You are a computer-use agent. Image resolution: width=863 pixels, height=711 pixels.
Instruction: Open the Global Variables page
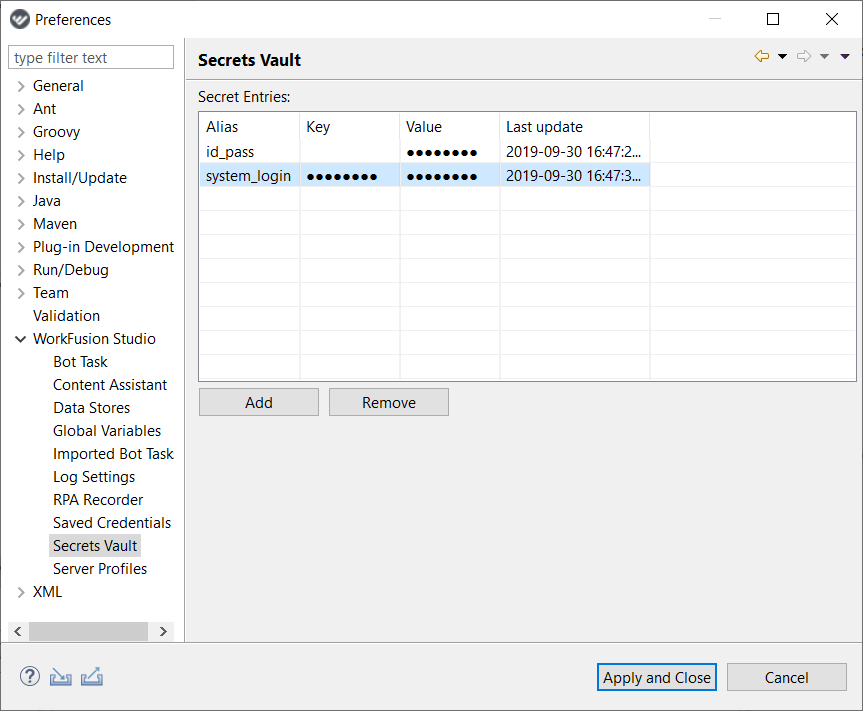pyautogui.click(x=107, y=431)
